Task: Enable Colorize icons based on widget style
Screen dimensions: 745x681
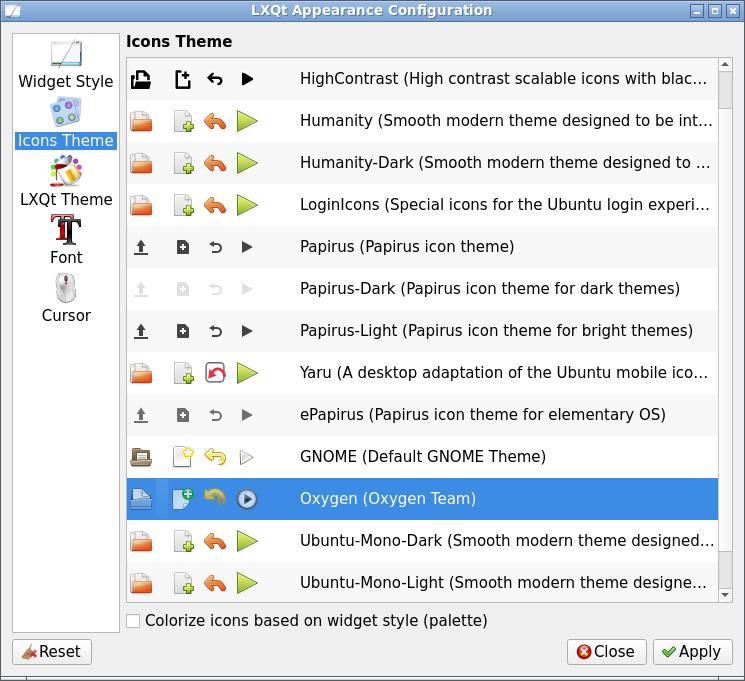Action: tap(133, 621)
